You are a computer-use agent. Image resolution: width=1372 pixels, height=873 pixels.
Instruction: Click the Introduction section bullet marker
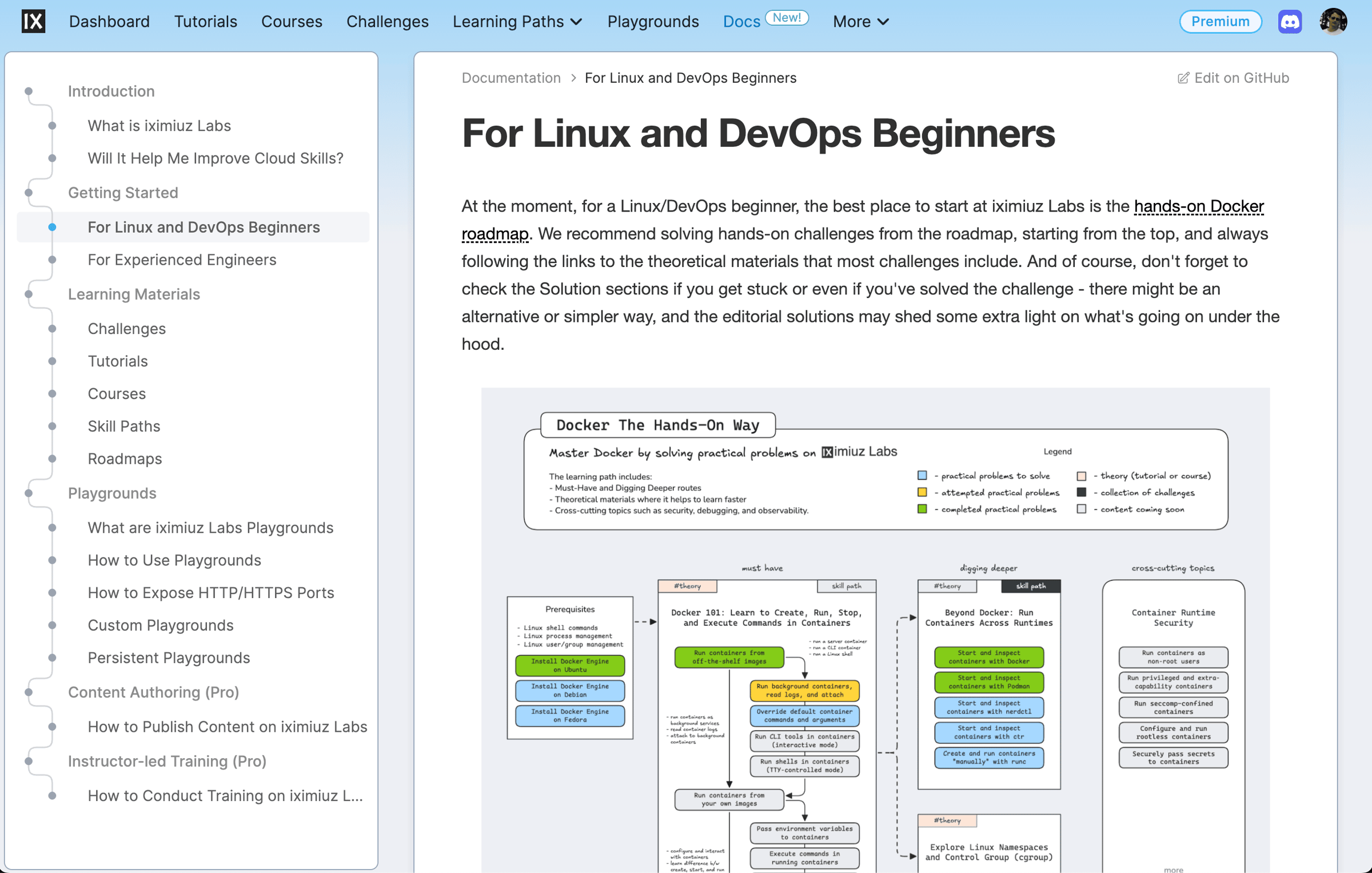click(x=29, y=91)
